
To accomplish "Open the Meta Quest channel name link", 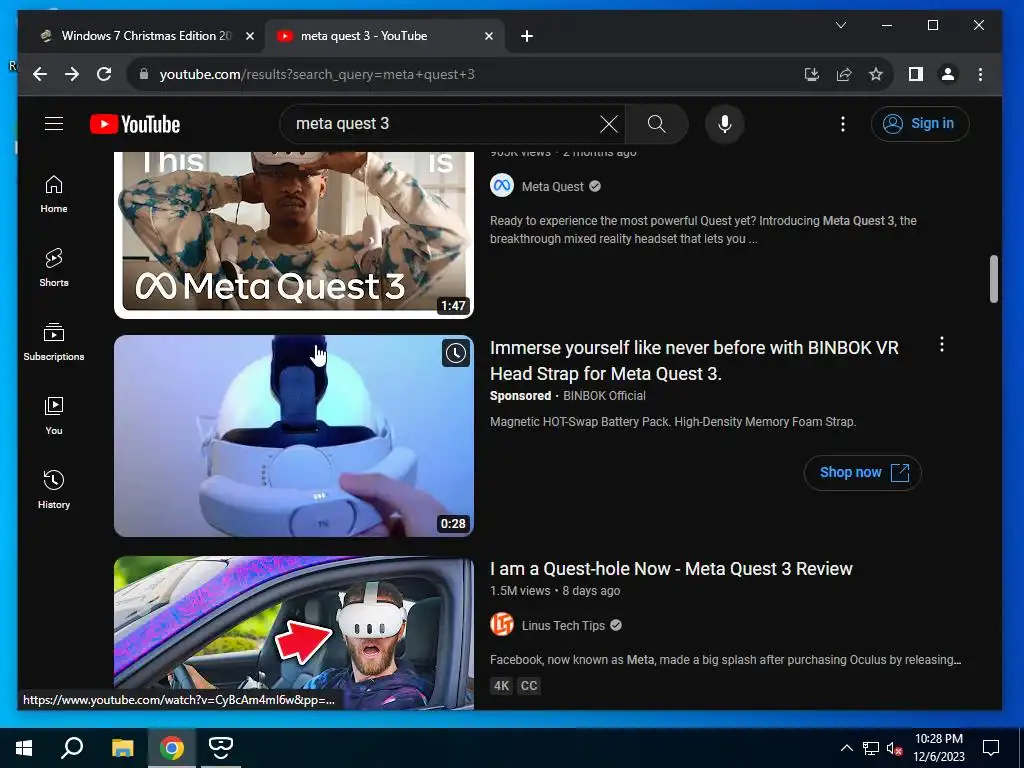I will 552,187.
